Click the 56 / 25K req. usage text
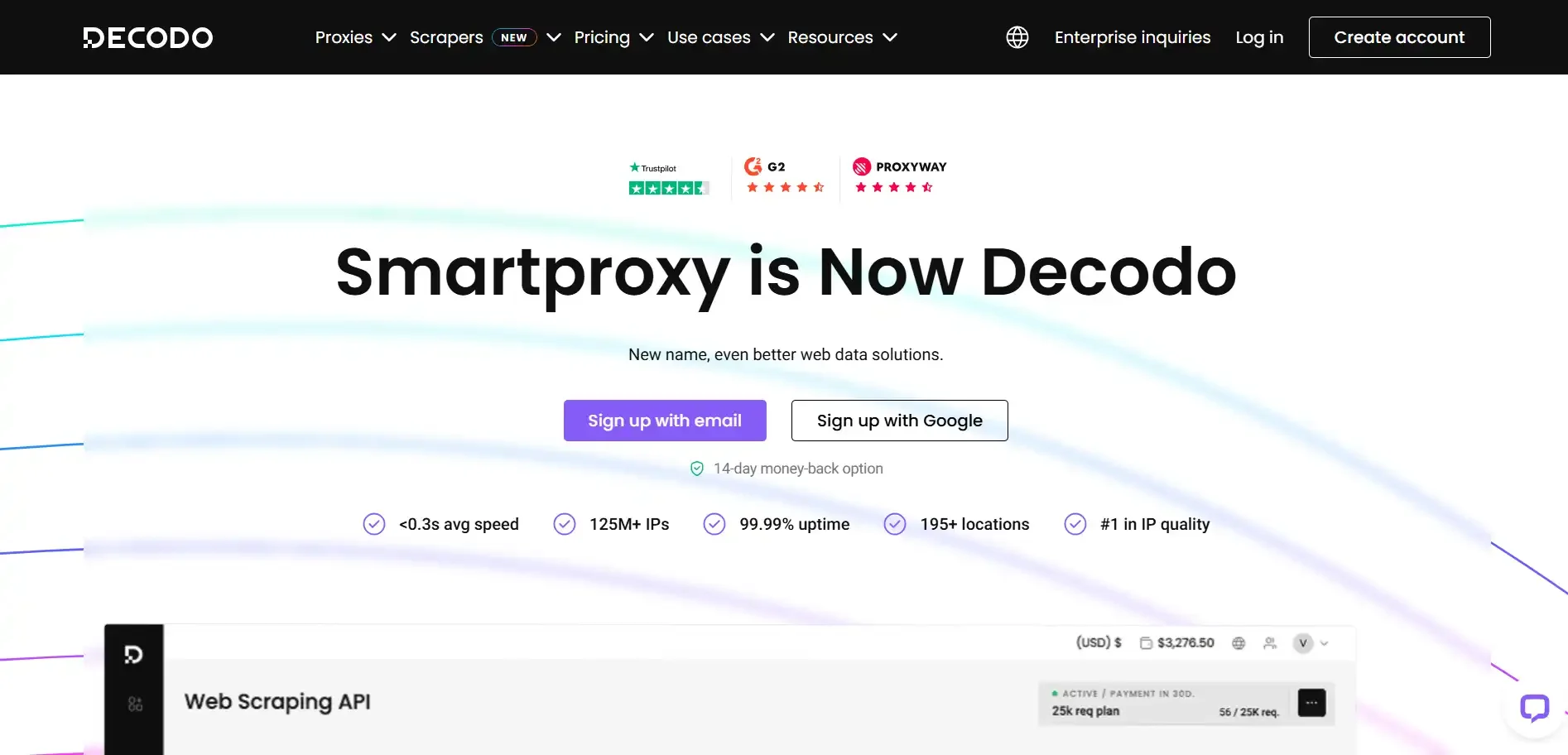 [x=1248, y=712]
